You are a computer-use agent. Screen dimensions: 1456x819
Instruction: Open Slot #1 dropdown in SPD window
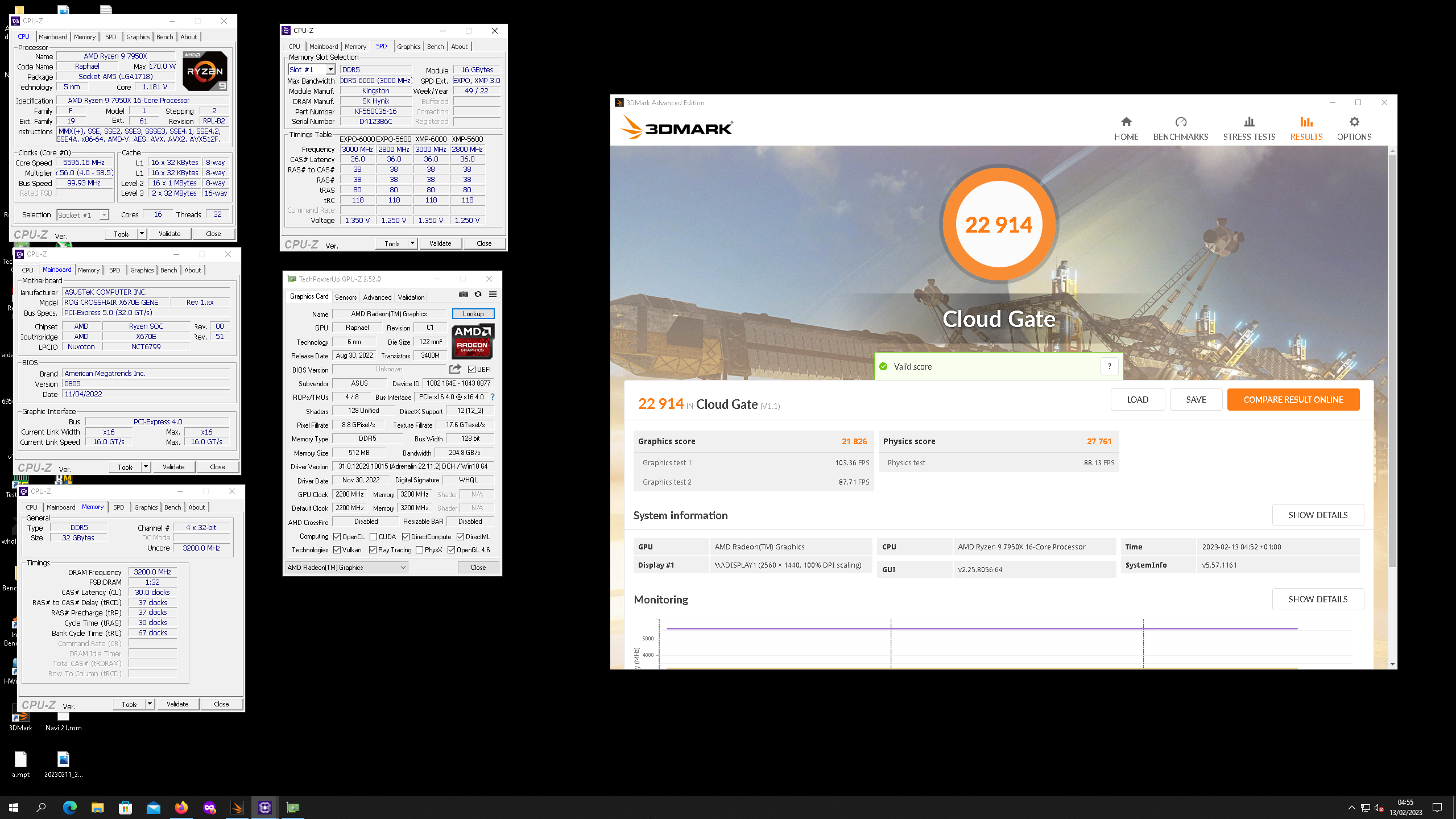point(330,69)
